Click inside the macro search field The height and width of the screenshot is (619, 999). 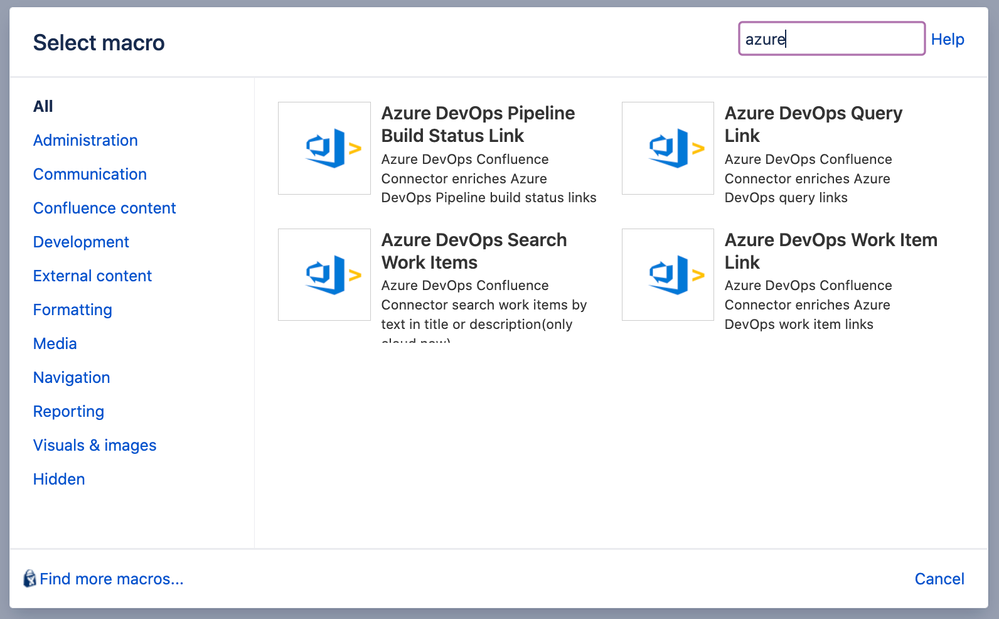(831, 38)
